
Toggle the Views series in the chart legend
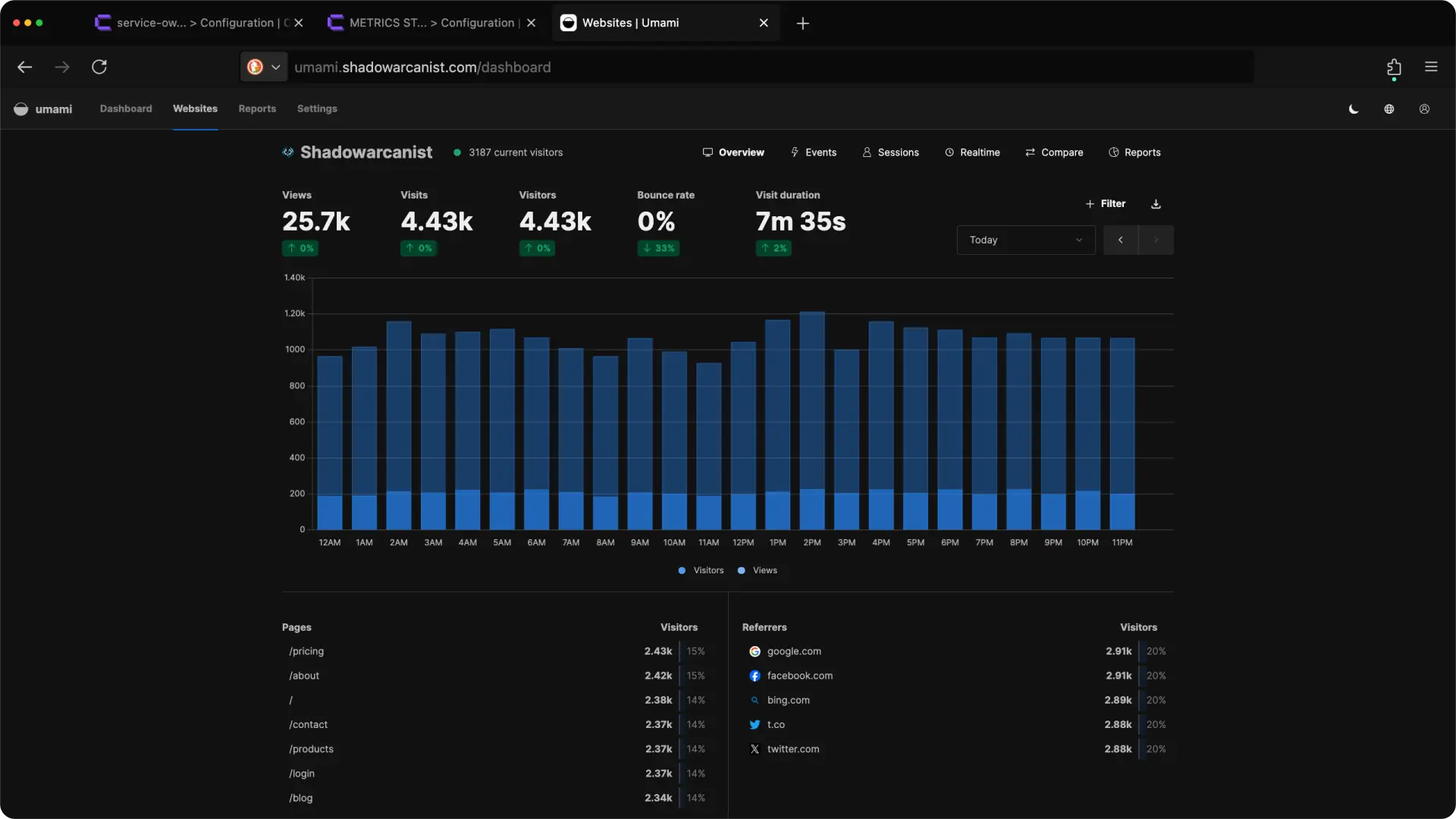(x=757, y=570)
